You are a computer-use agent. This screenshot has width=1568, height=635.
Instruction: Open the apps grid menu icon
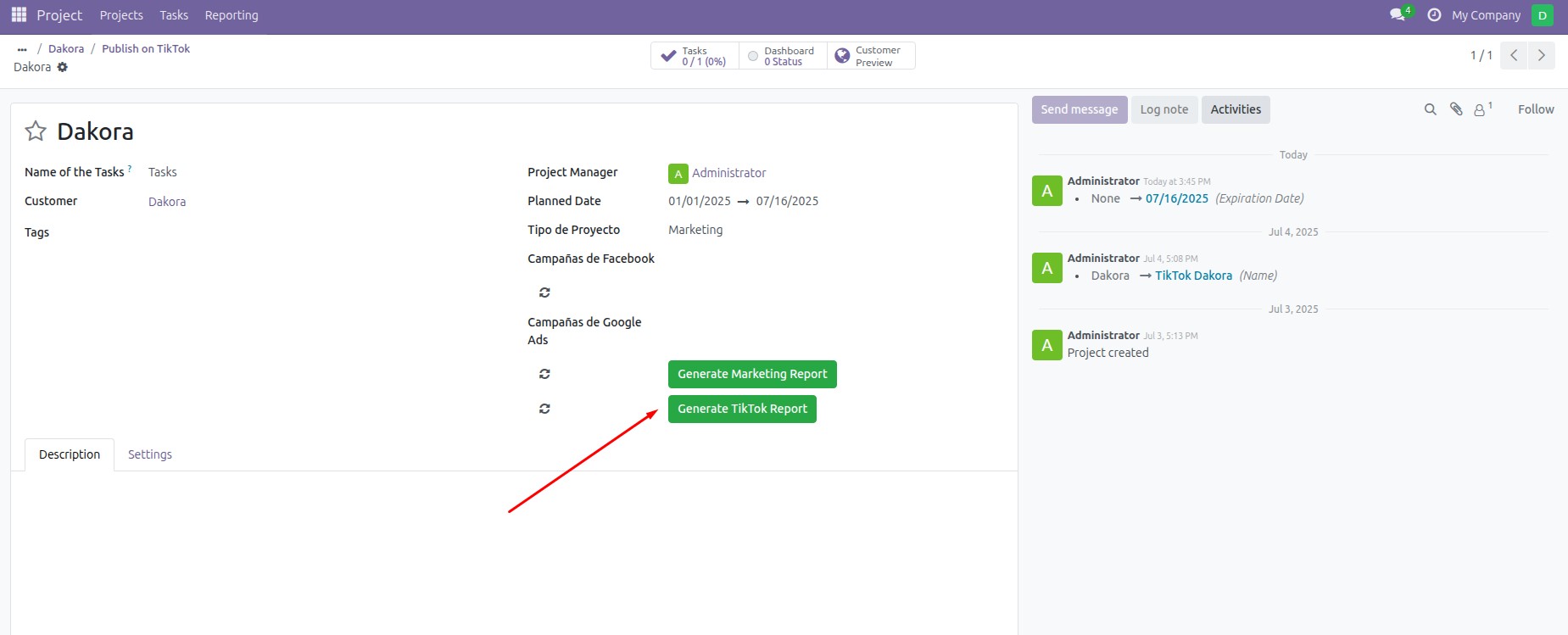pyautogui.click(x=19, y=15)
